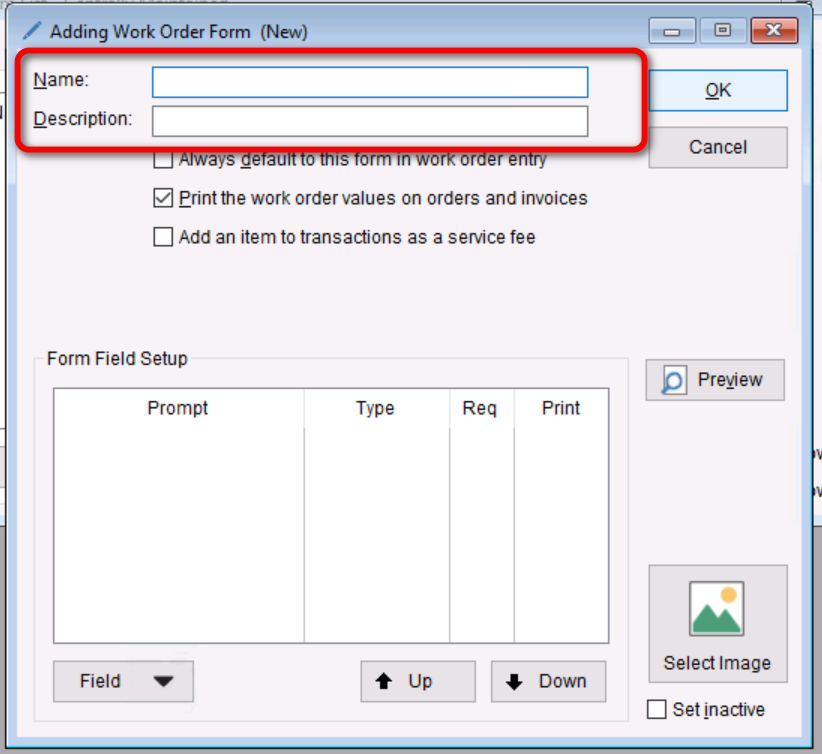Click the Prompt column header
Image resolution: width=822 pixels, height=754 pixels.
178,408
